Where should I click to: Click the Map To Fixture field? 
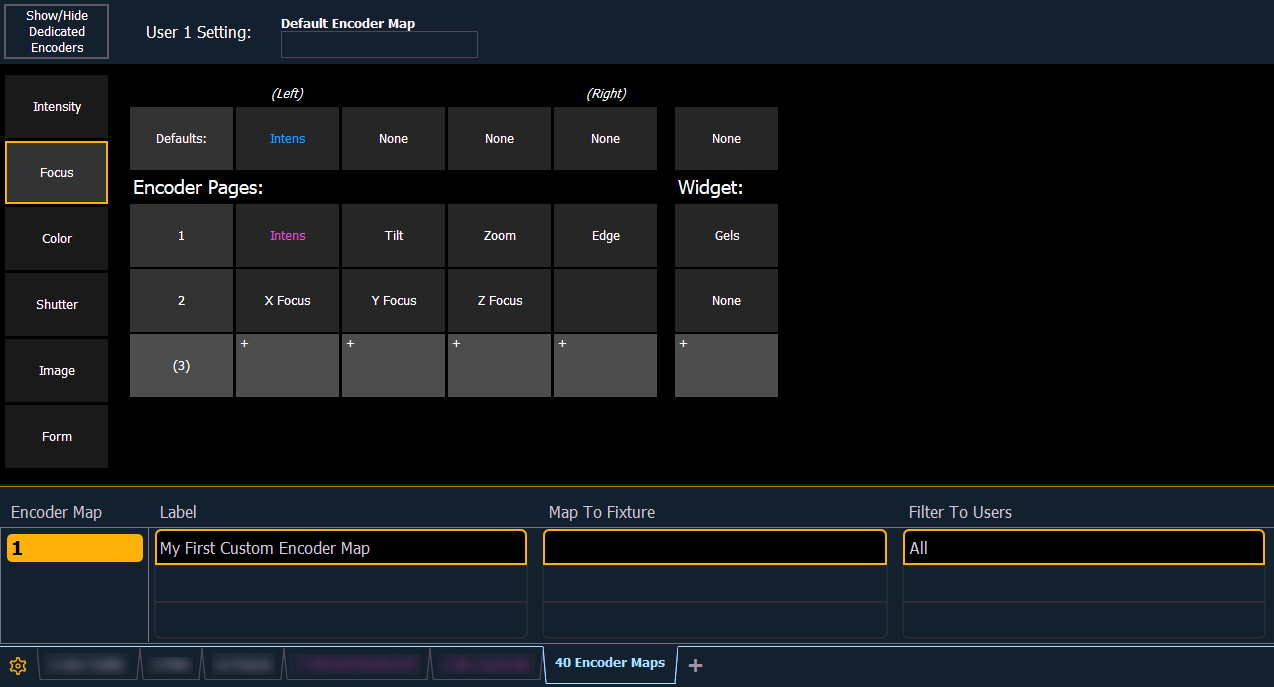[x=714, y=548]
